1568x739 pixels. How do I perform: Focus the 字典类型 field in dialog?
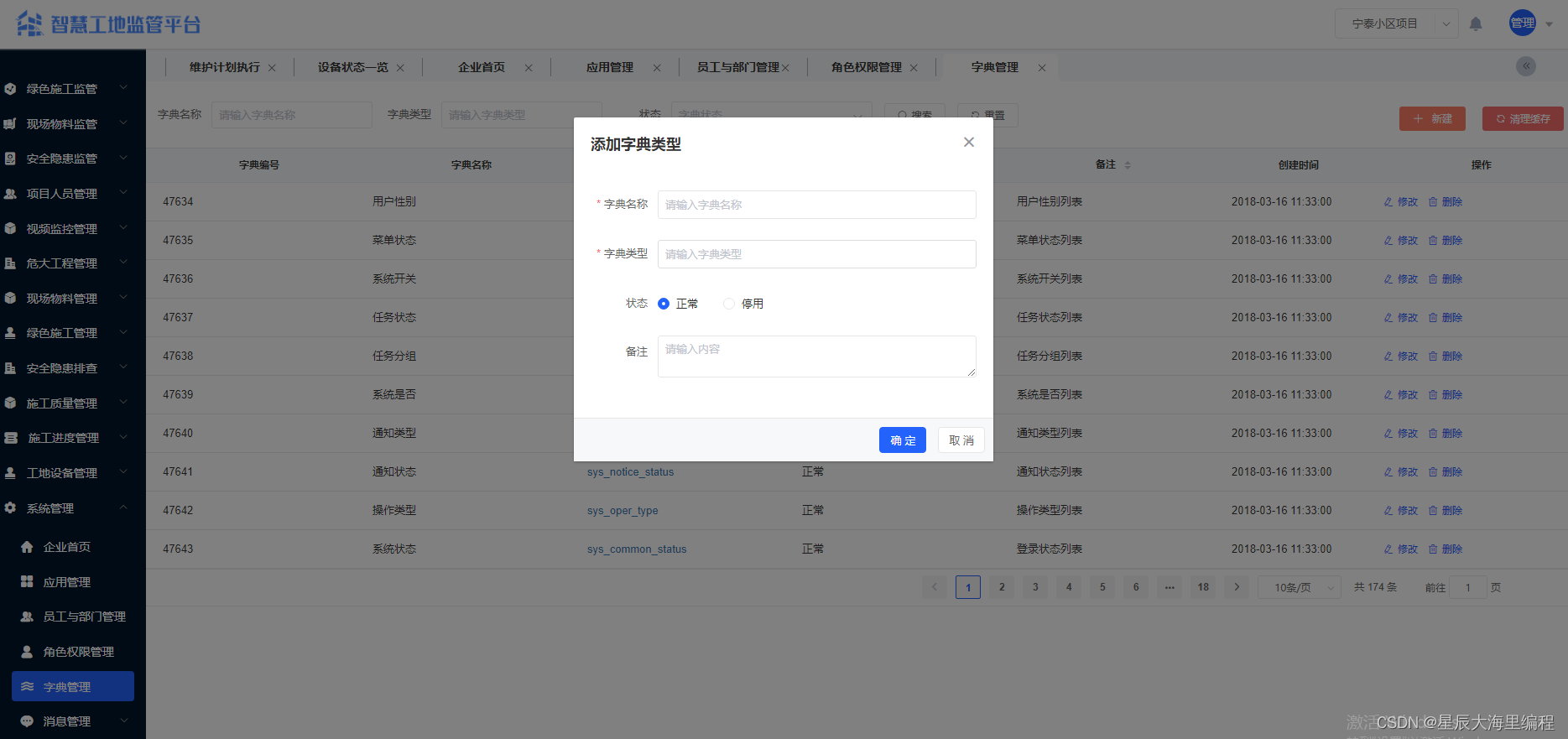[817, 254]
